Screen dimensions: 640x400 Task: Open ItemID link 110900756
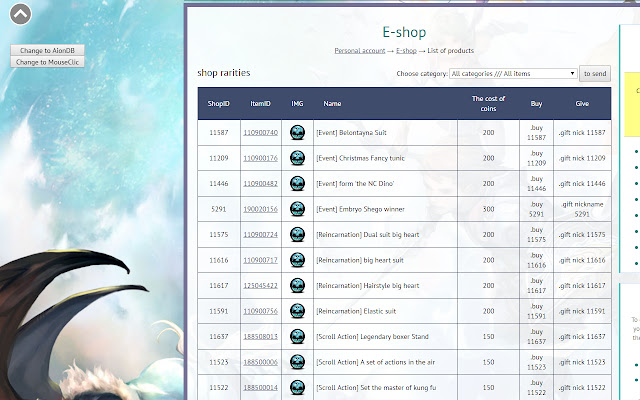(x=260, y=311)
